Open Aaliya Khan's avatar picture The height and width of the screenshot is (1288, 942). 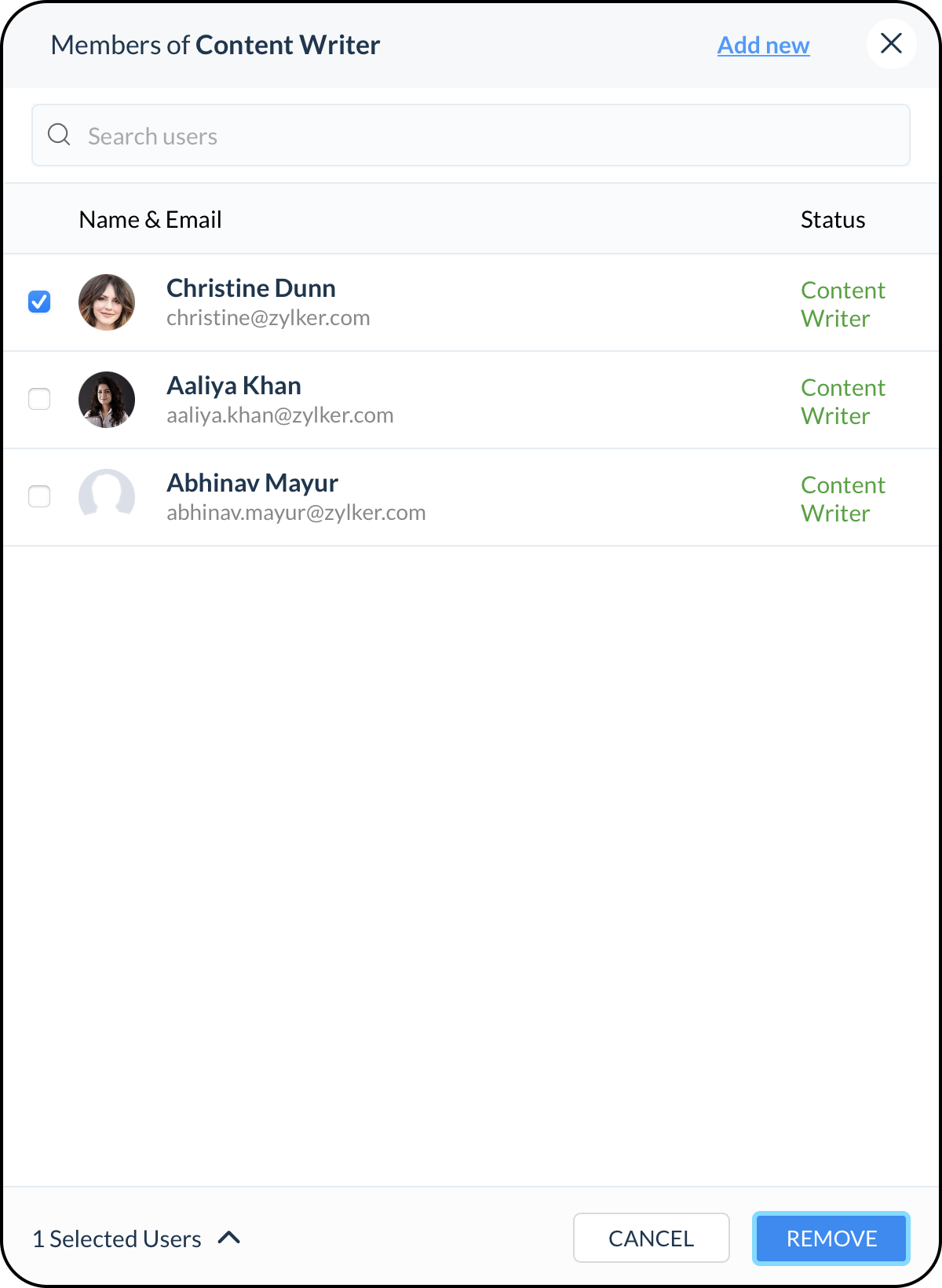[x=107, y=400]
